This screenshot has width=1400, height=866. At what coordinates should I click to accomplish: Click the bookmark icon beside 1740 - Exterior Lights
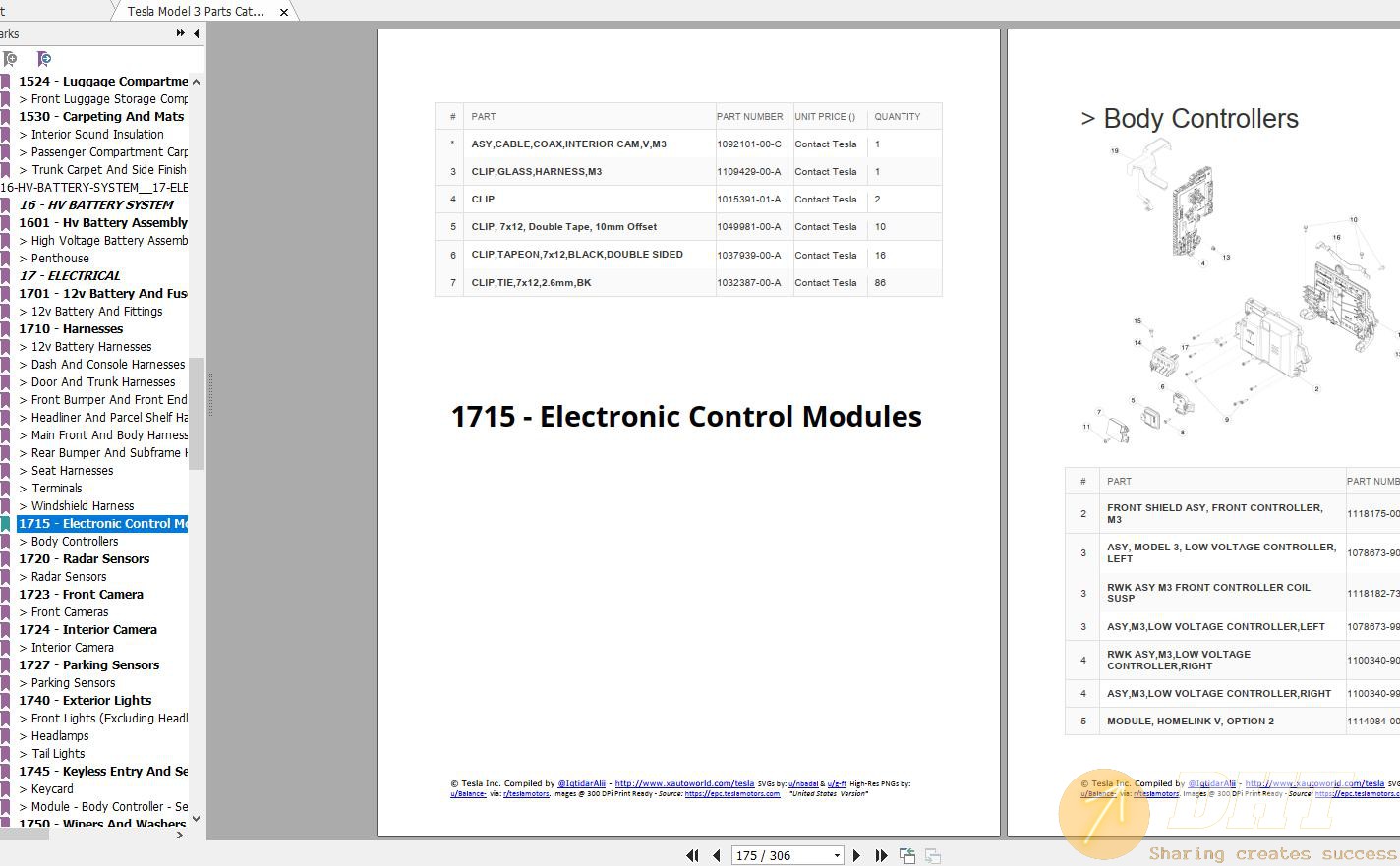[x=5, y=701]
